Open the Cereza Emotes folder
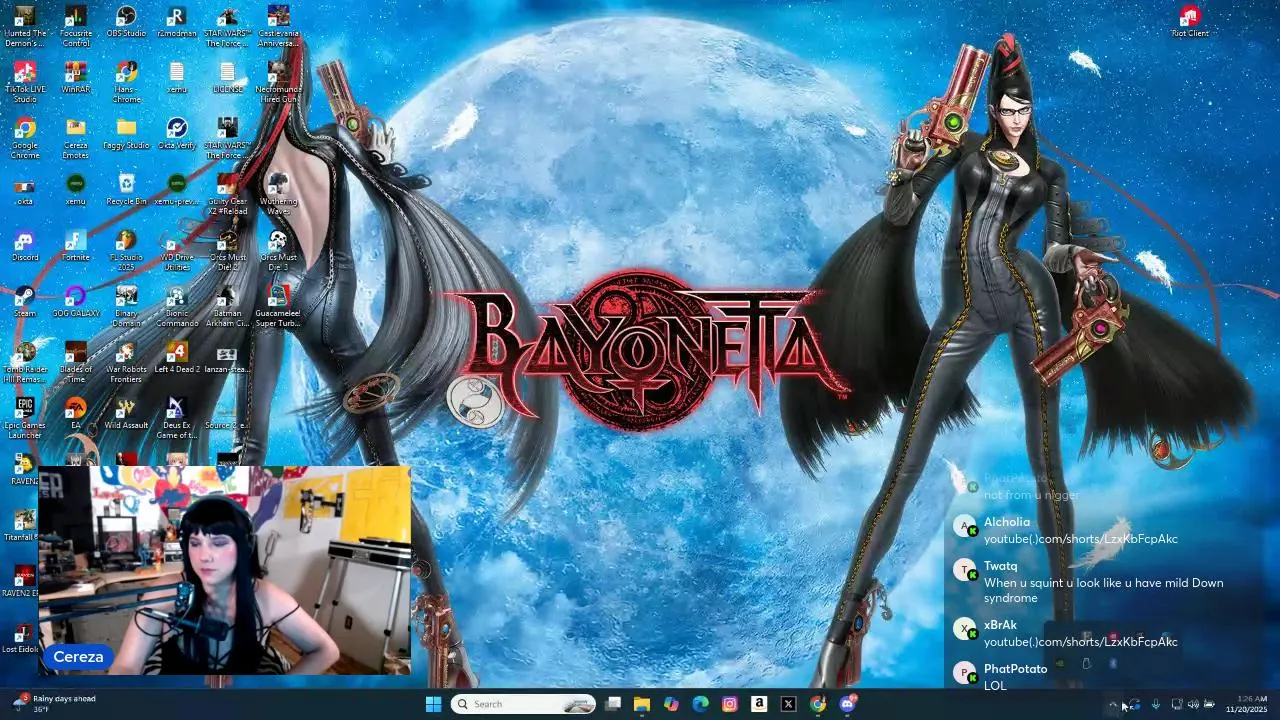1280x720 pixels. pyautogui.click(x=76, y=138)
